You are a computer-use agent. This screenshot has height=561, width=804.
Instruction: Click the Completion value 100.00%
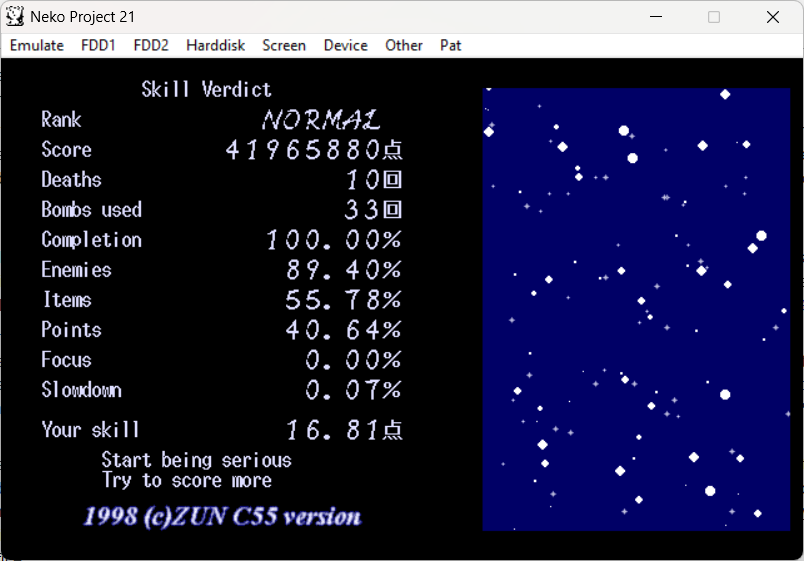334,240
